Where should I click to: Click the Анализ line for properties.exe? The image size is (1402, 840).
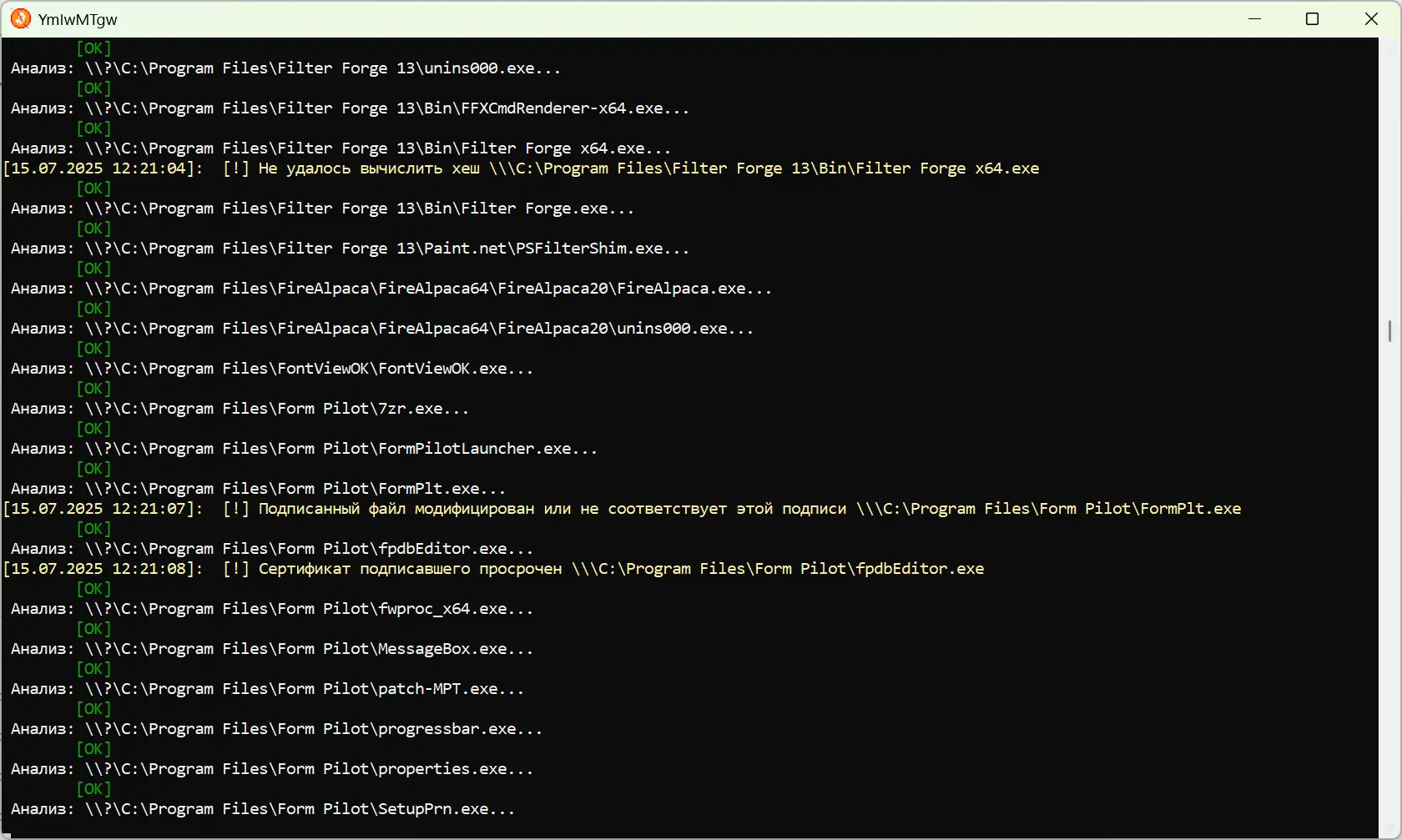coord(272,769)
